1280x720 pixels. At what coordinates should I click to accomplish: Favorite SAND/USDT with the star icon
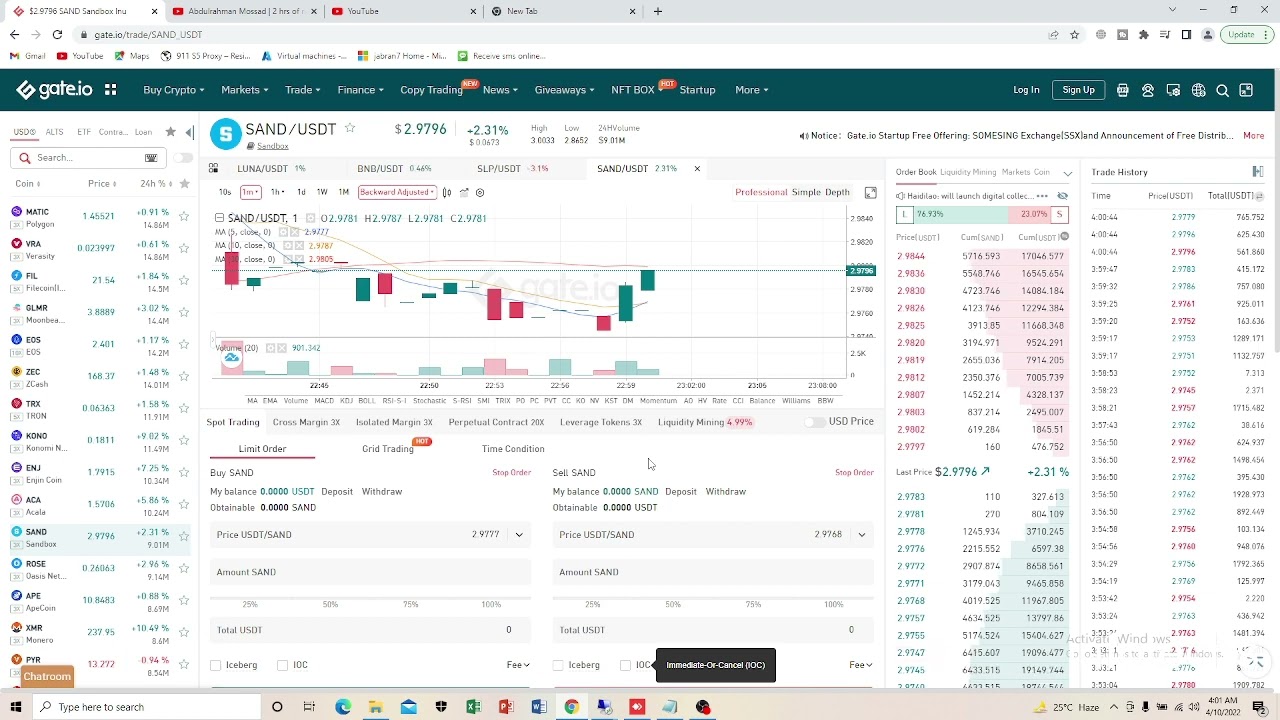pos(350,128)
